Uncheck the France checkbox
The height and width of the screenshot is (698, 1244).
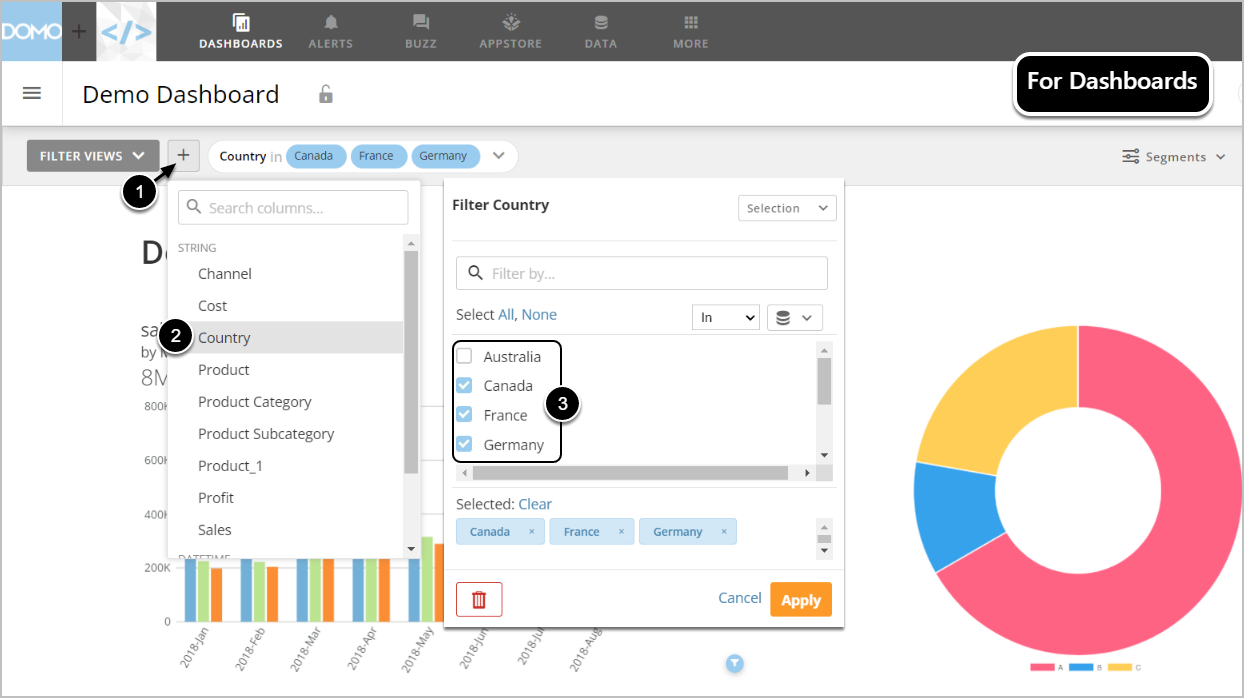[464, 414]
